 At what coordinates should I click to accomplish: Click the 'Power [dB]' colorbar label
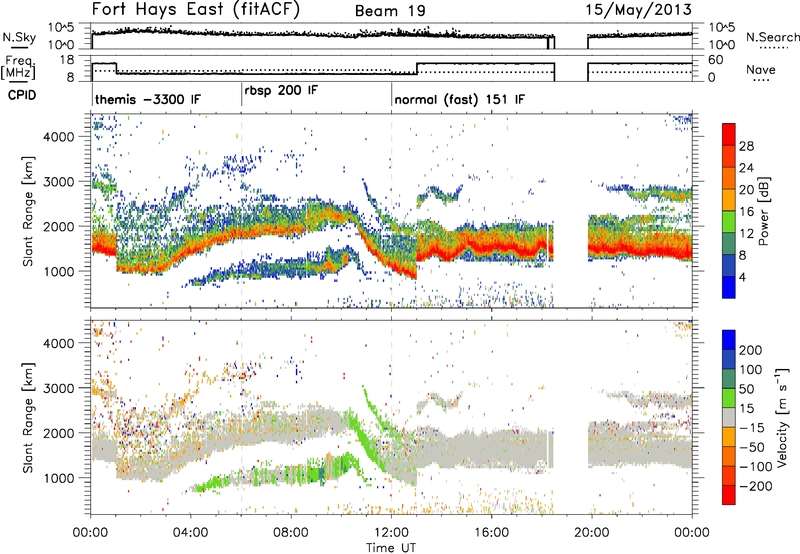pos(763,211)
